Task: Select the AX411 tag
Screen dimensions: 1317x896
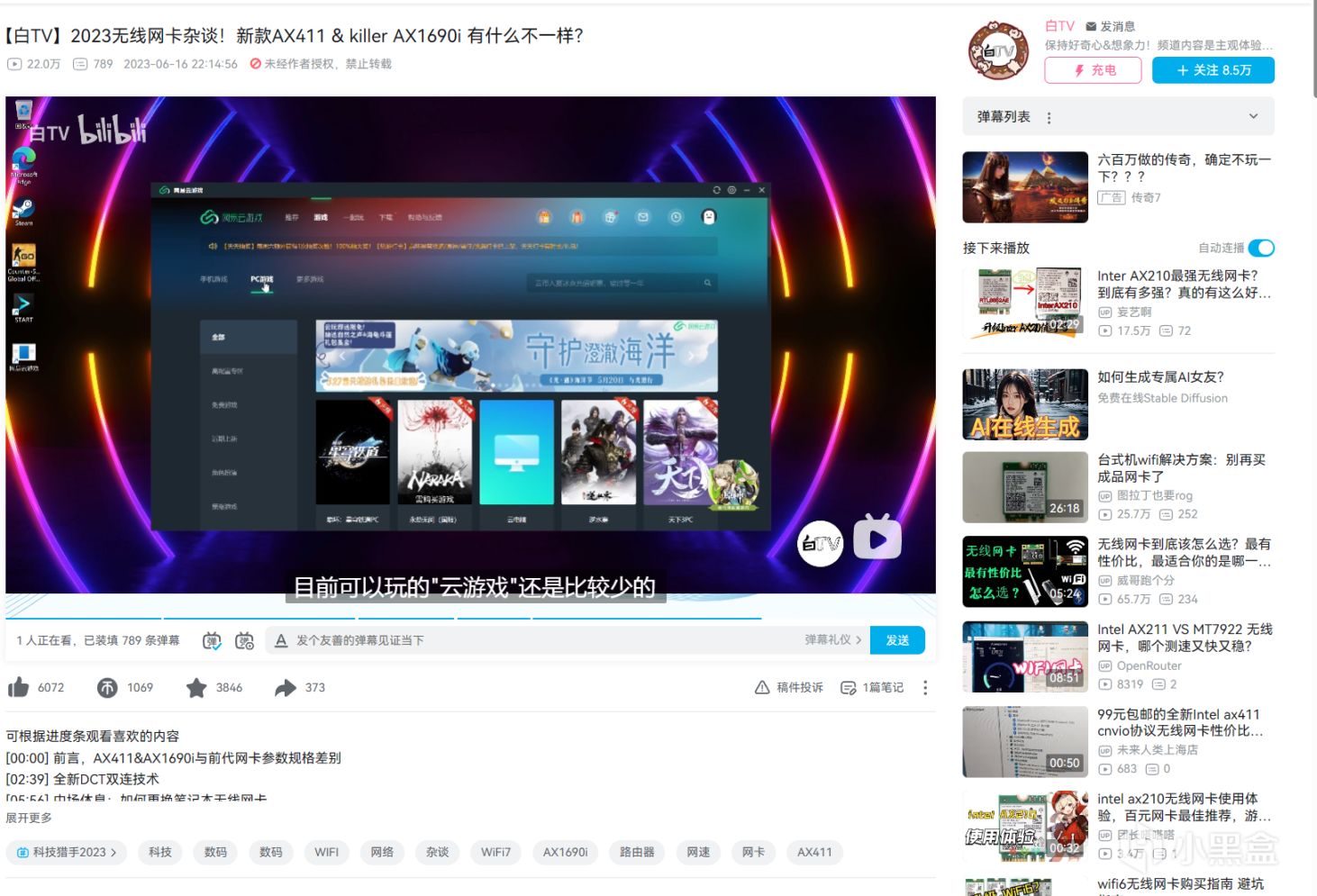Action: click(x=814, y=852)
